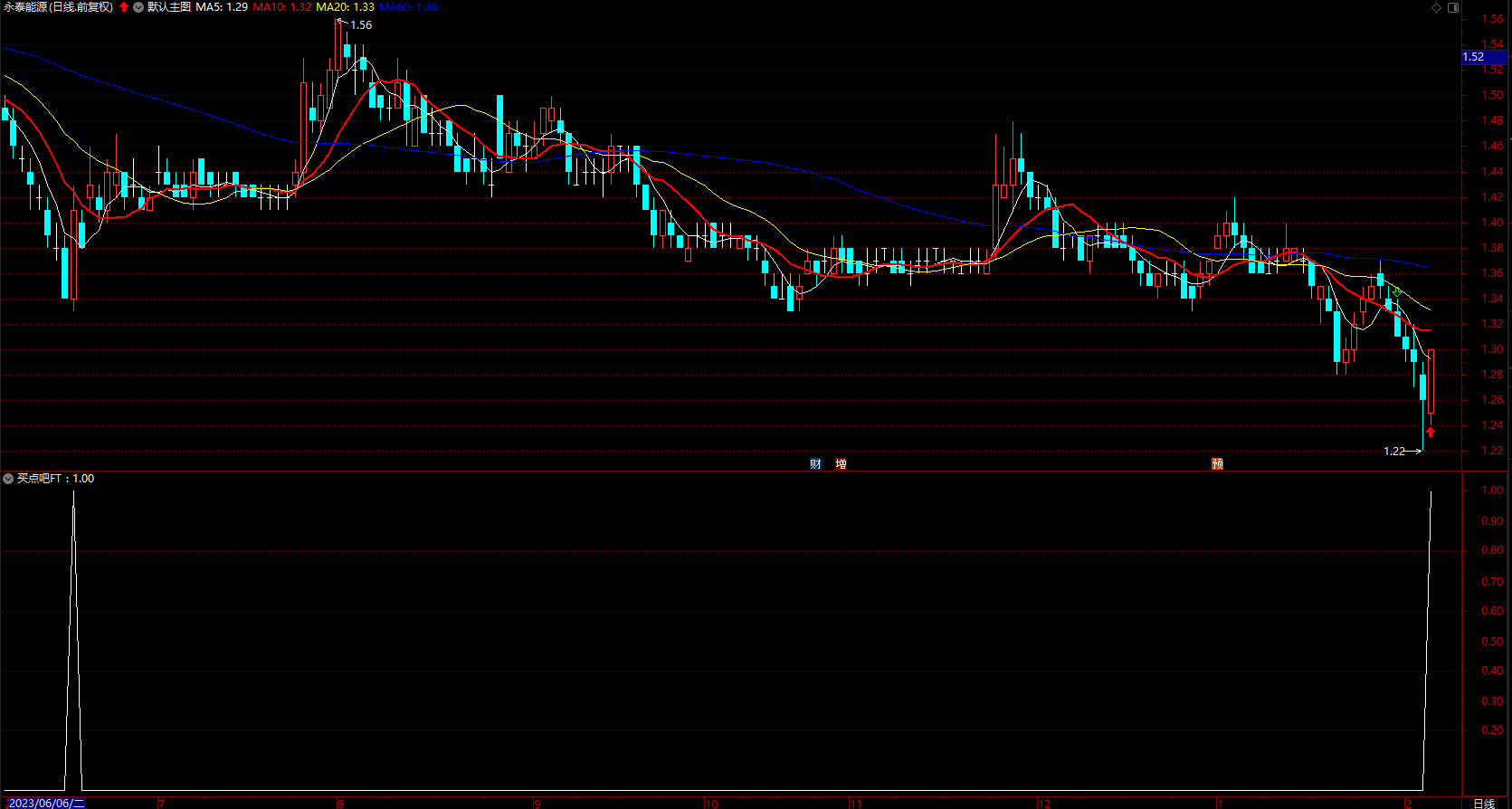Click the 1.56 high price annotation
The width and height of the screenshot is (1512, 809).
tap(361, 25)
